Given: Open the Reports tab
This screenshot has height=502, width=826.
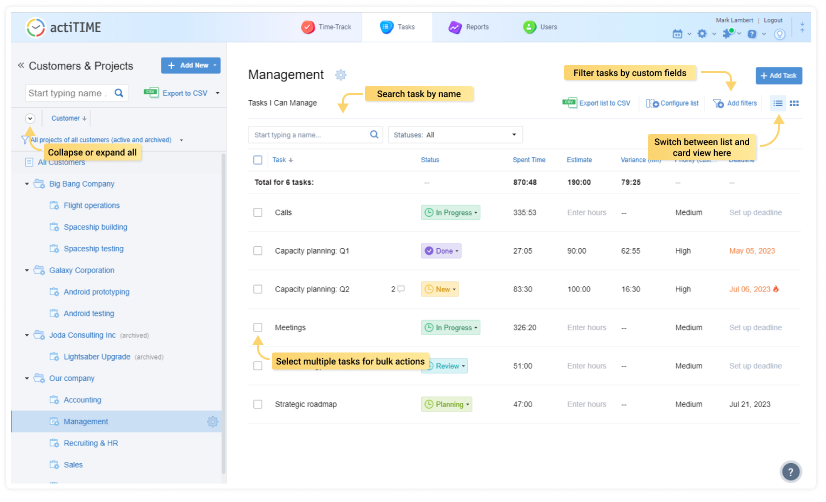Looking at the screenshot, I should 469,27.
